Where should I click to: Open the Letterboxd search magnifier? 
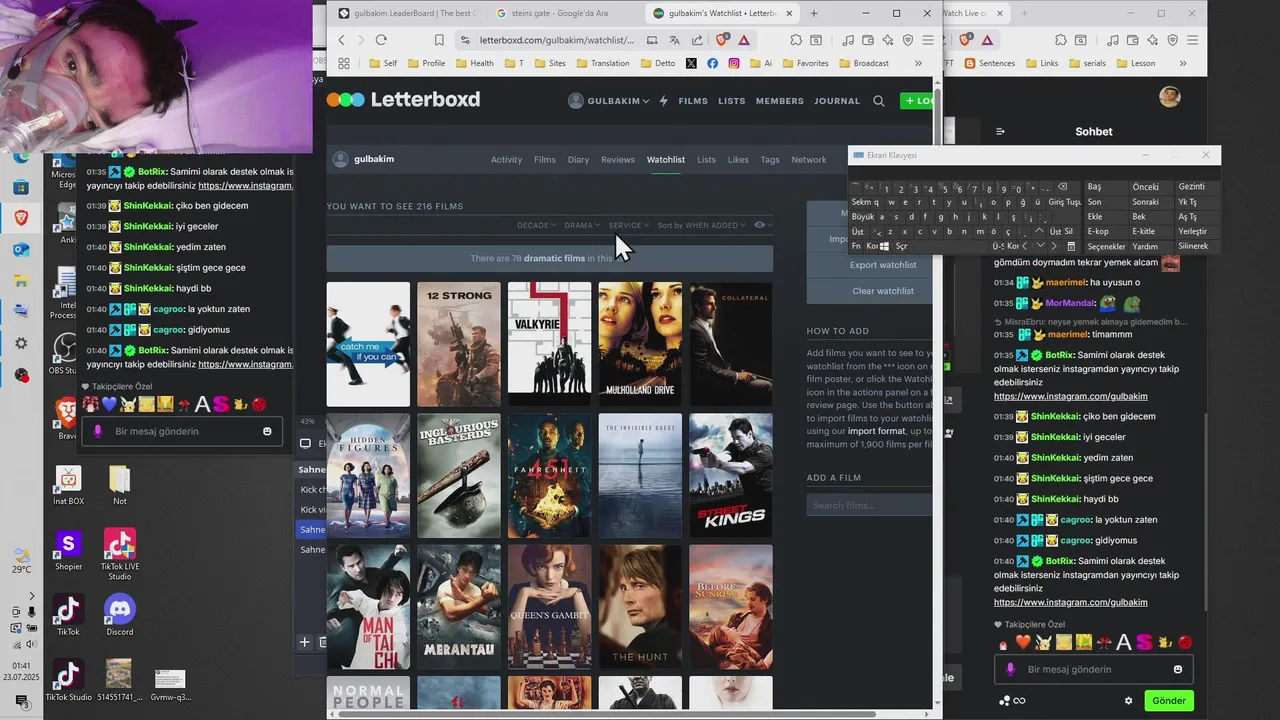click(x=879, y=101)
